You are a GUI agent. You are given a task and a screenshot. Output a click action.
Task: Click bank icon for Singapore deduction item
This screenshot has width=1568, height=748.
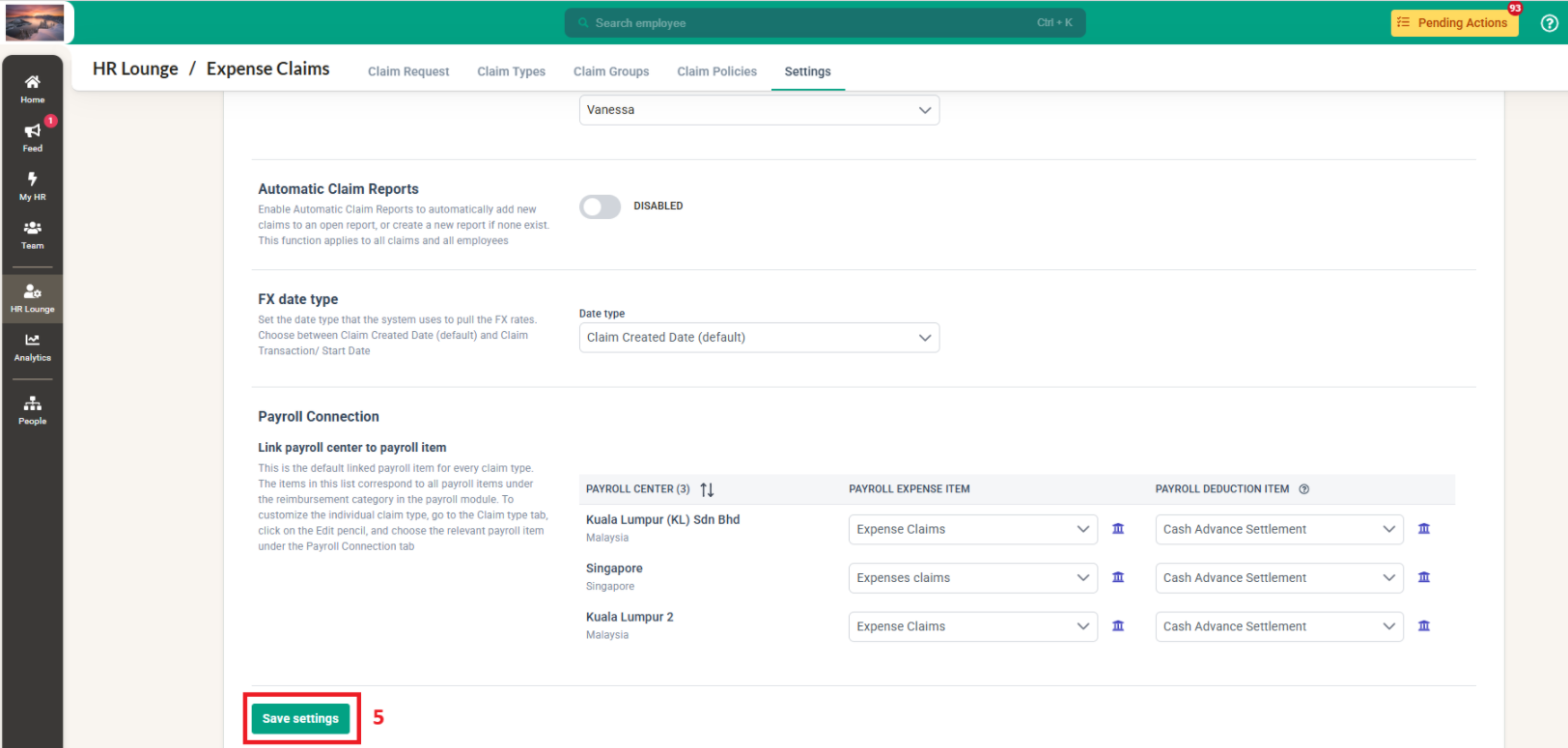(x=1424, y=577)
